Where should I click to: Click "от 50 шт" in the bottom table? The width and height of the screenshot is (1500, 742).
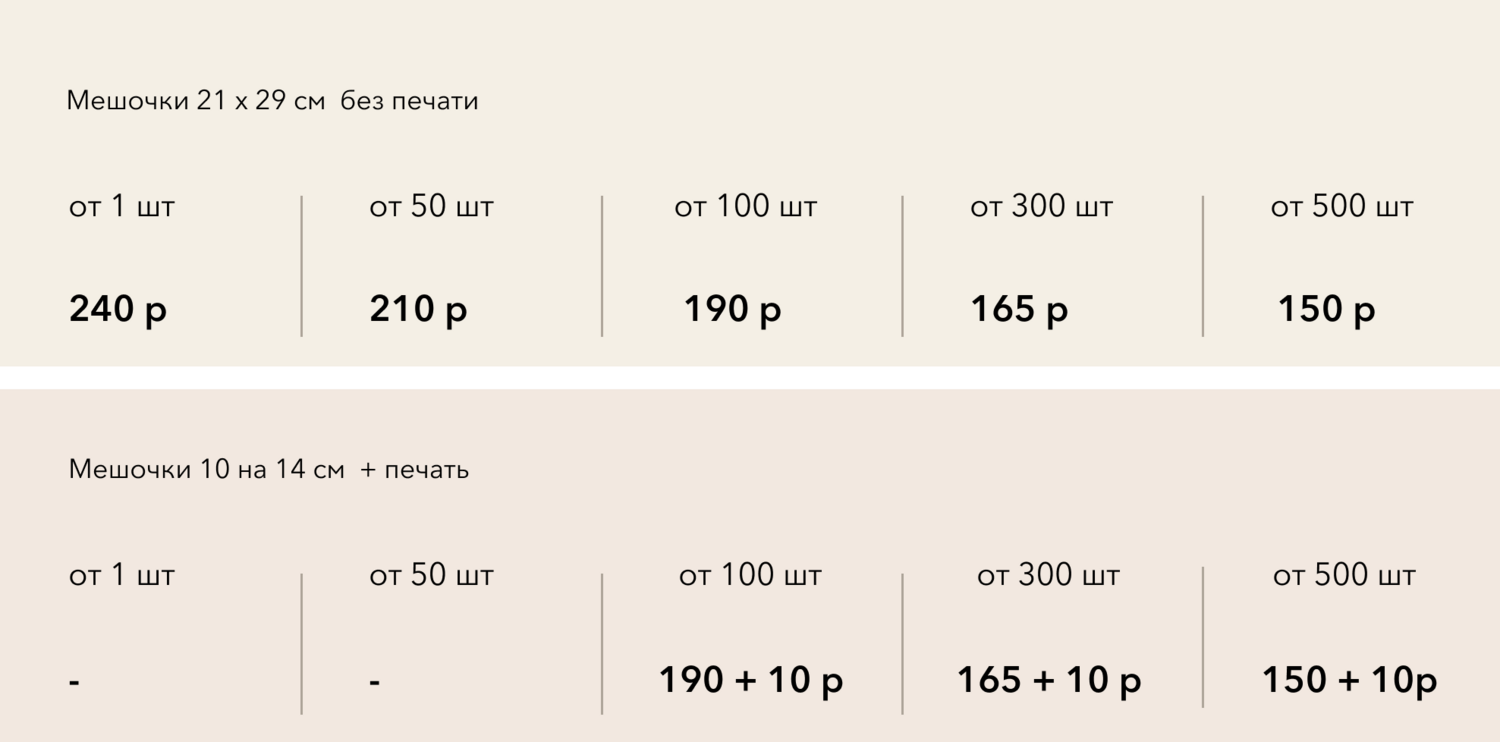click(431, 576)
